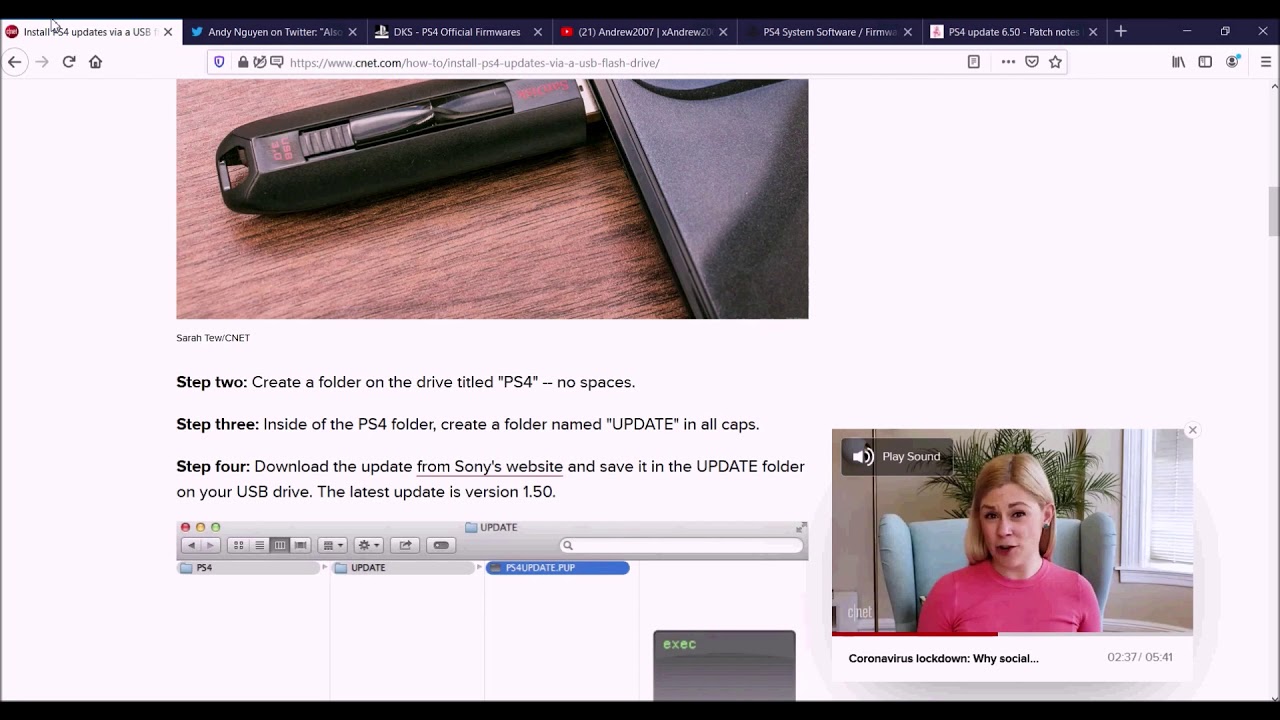Open the blocked autoplay permission icon
The width and height of the screenshot is (1280, 720).
coord(260,62)
